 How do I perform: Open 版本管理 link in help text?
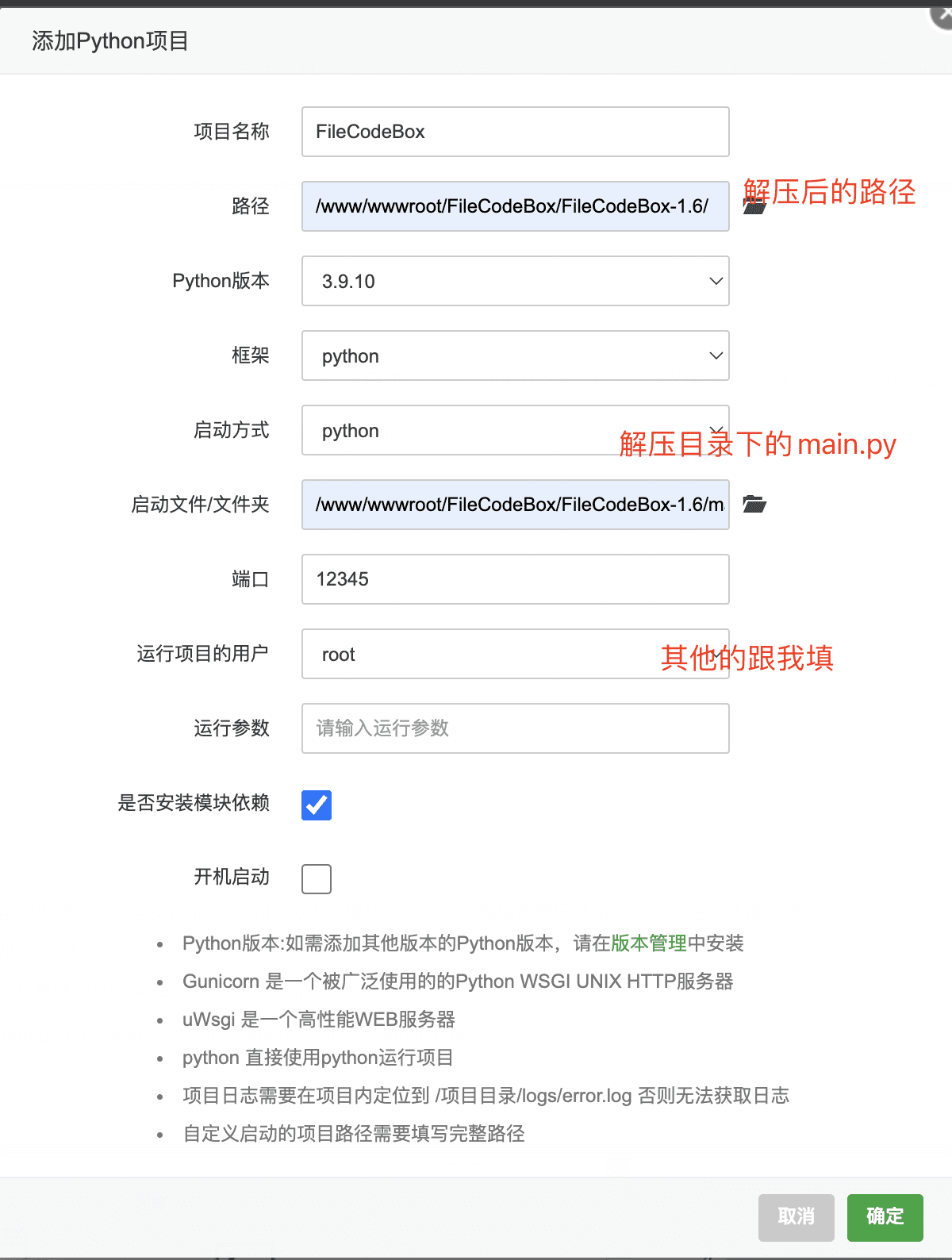point(649,943)
